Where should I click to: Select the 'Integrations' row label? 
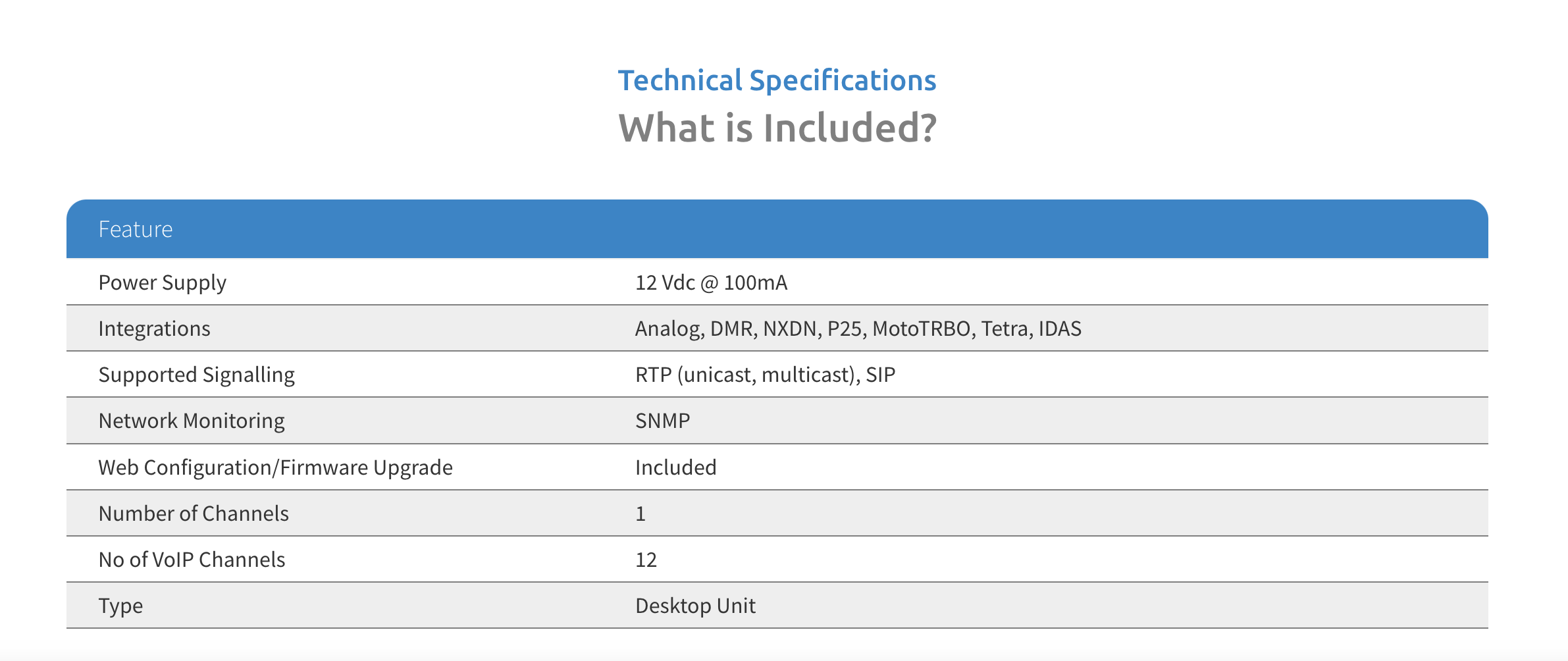154,329
